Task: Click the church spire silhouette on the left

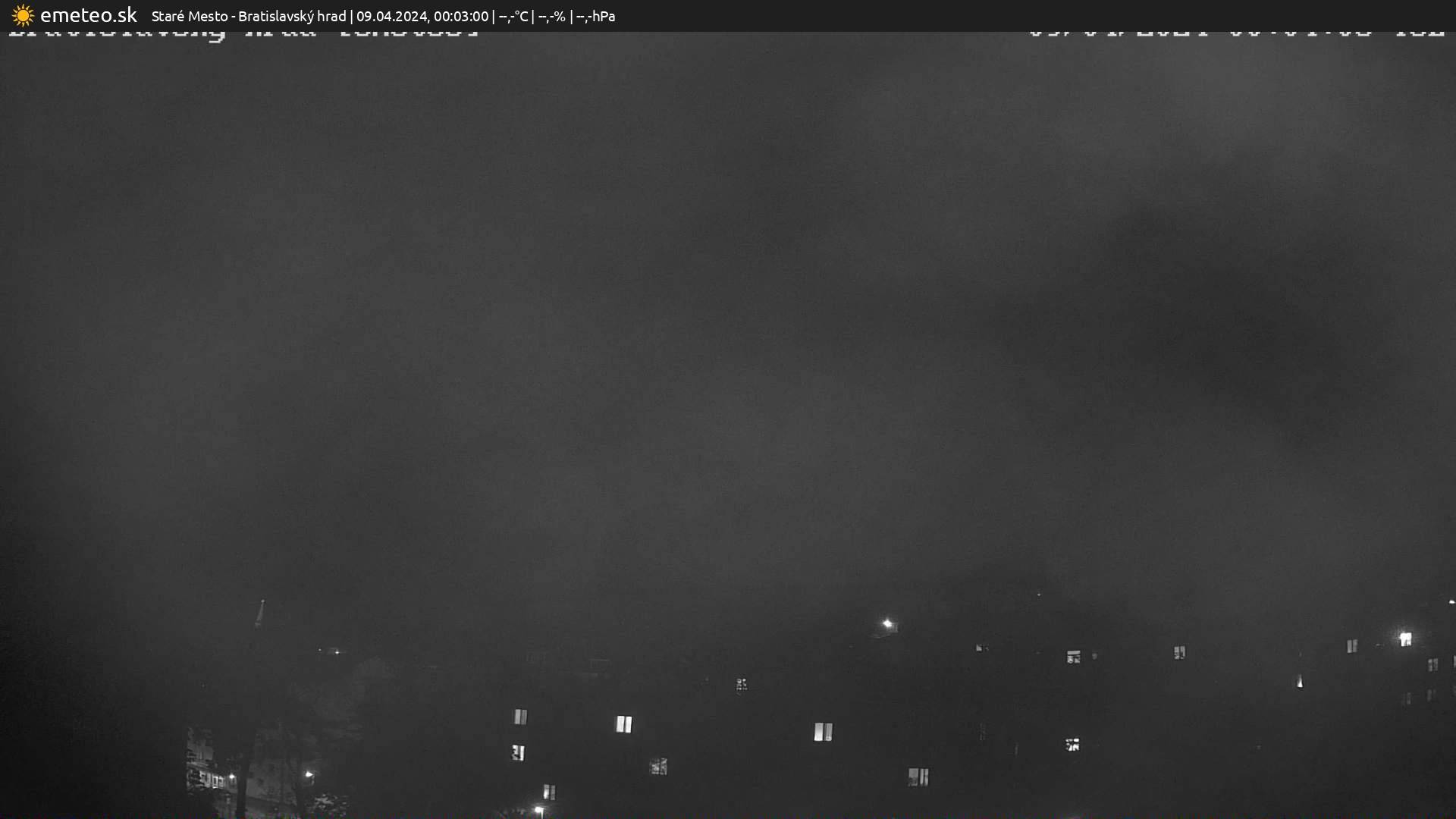Action: (261, 614)
